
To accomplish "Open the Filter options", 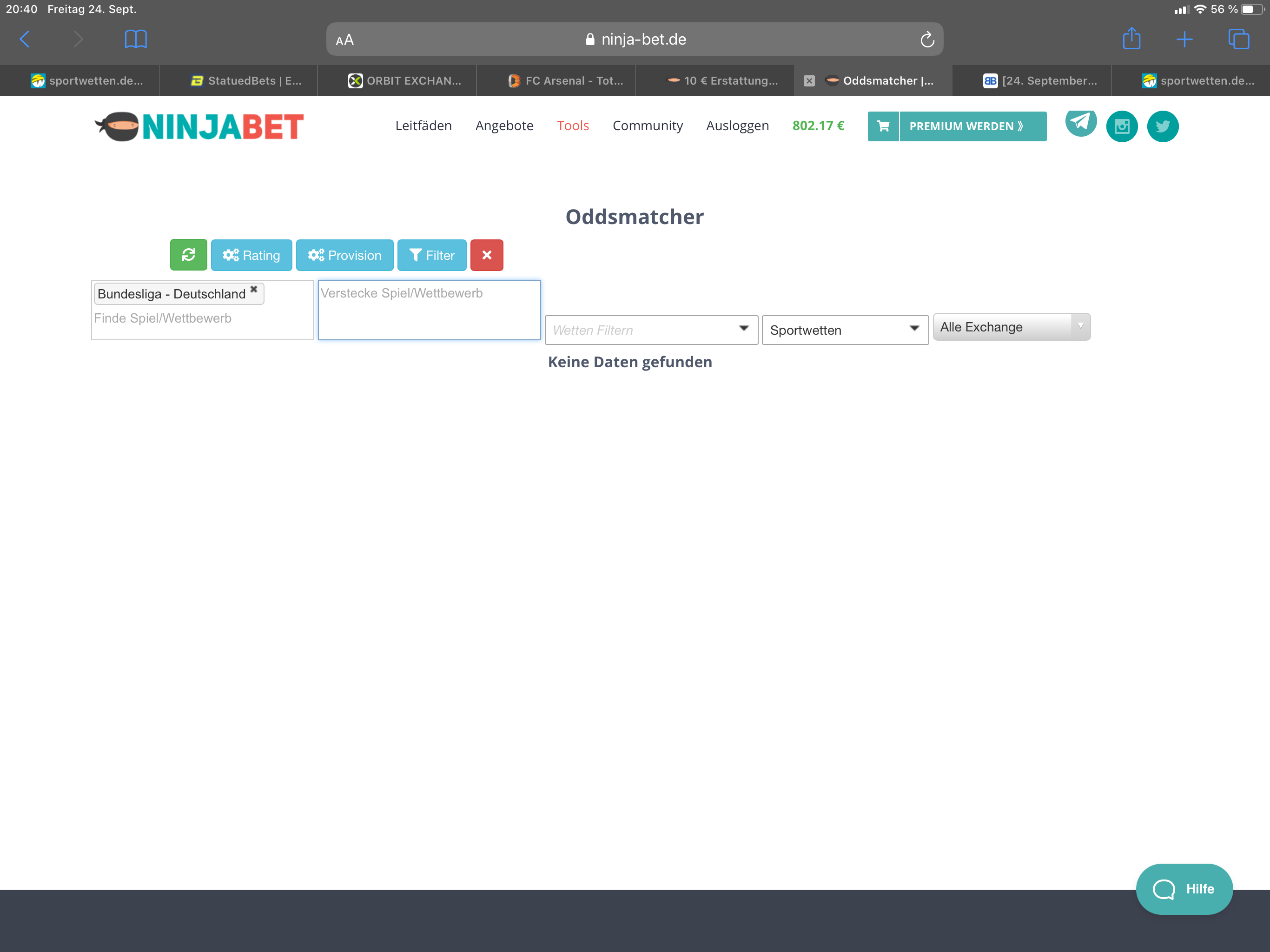I will (x=432, y=255).
